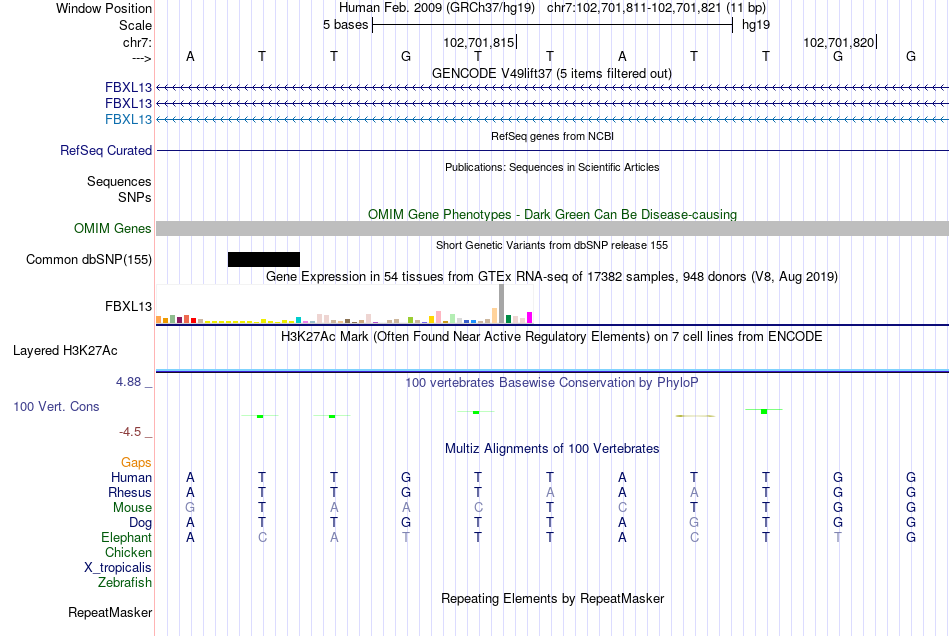Click the 5 bases scale bar label
The width and height of the screenshot is (950, 636).
345,25
